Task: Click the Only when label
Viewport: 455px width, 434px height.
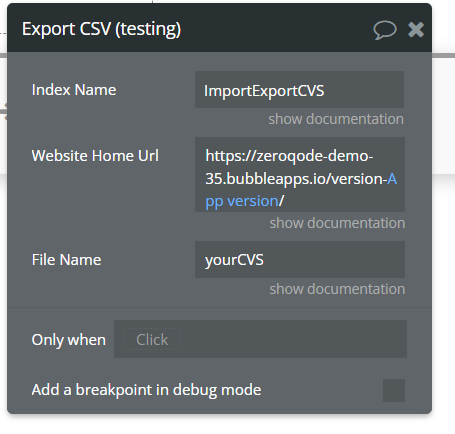Action: click(x=69, y=340)
